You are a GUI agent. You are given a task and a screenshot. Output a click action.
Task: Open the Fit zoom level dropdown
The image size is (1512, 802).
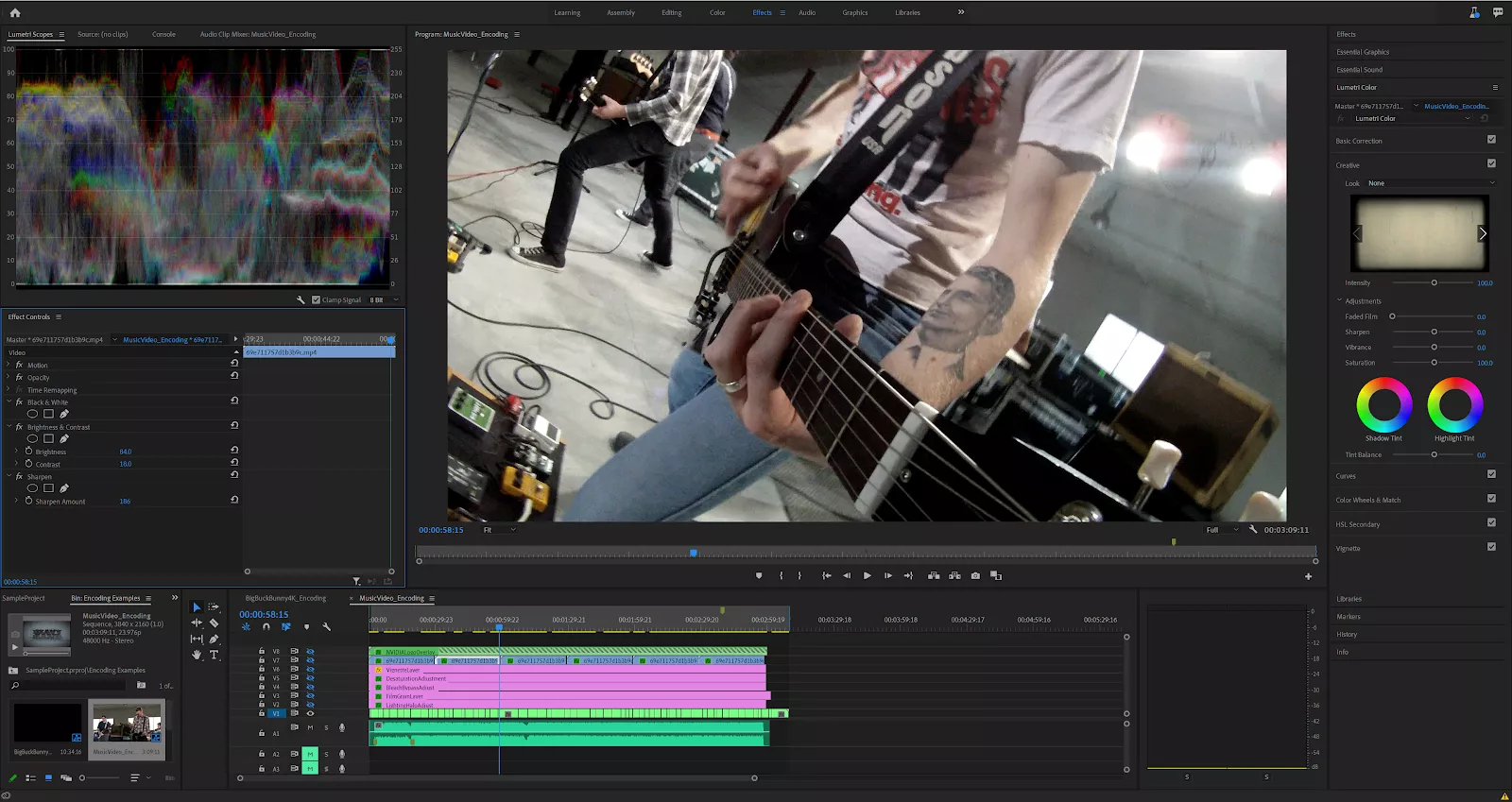click(x=499, y=530)
